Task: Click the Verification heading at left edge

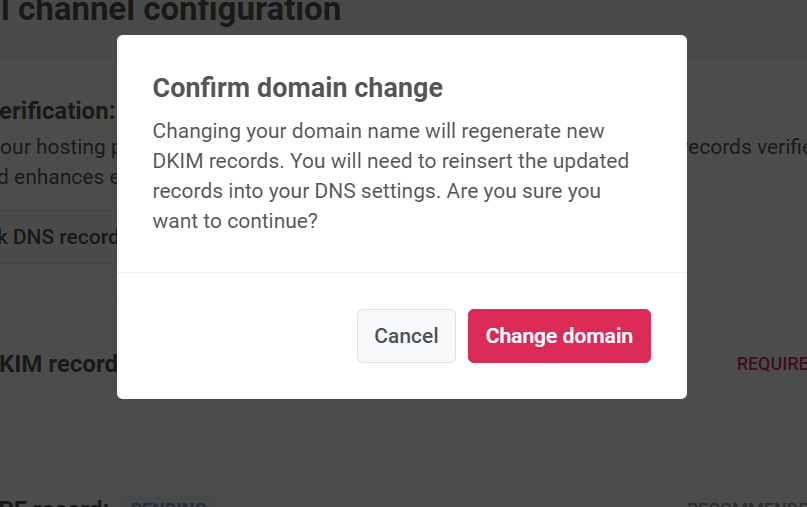Action: click(x=58, y=110)
